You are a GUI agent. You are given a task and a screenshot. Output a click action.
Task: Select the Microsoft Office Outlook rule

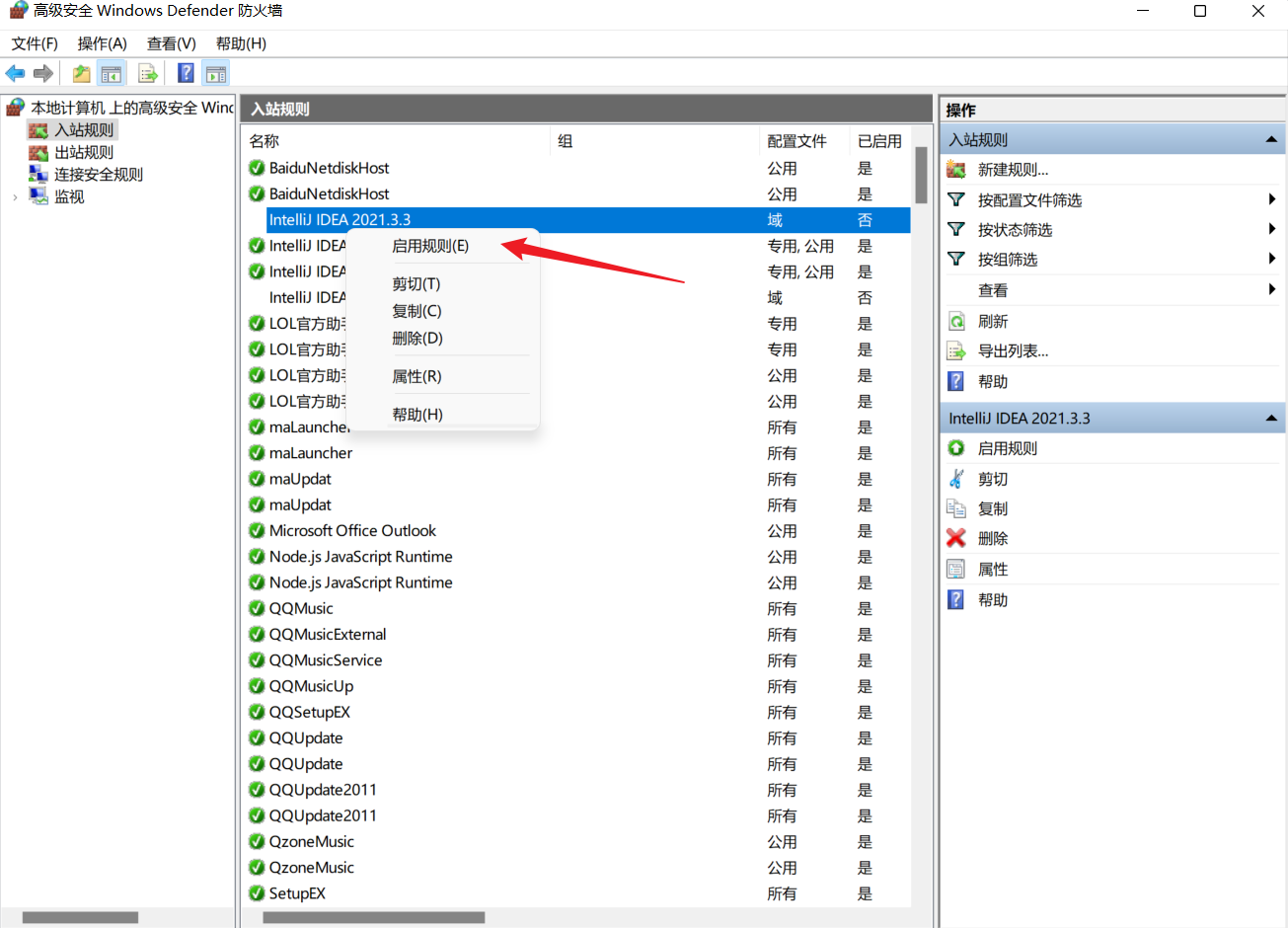pyautogui.click(x=577, y=531)
